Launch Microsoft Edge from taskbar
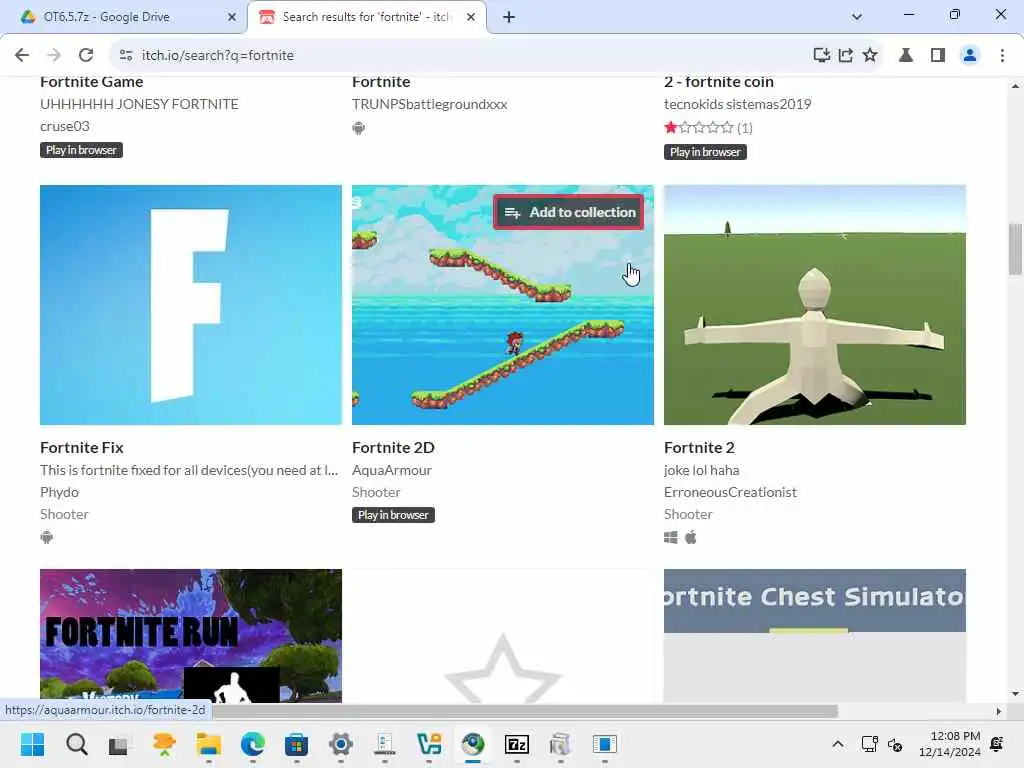Viewport: 1024px width, 768px height. click(x=253, y=744)
